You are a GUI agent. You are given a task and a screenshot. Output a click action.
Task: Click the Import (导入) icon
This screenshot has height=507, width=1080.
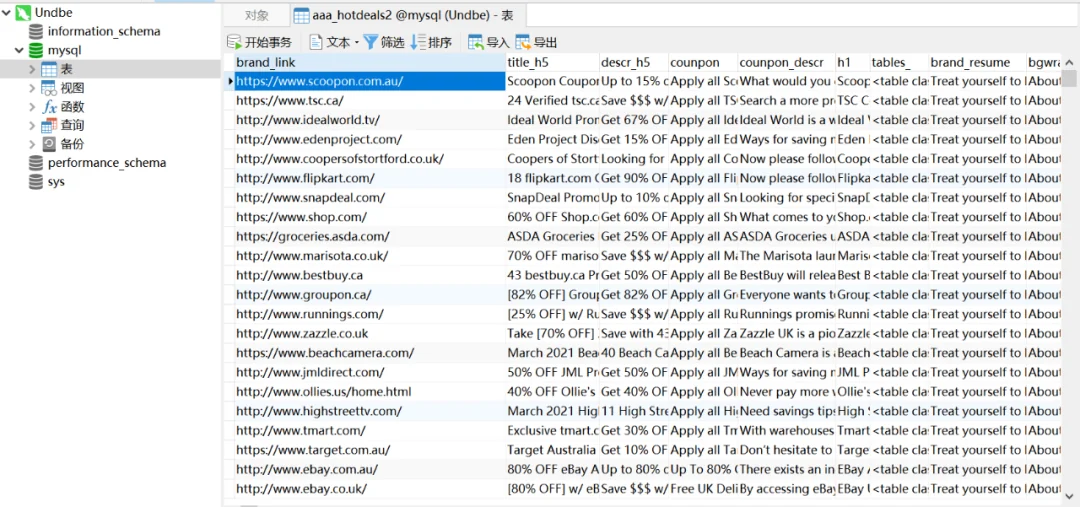point(476,42)
